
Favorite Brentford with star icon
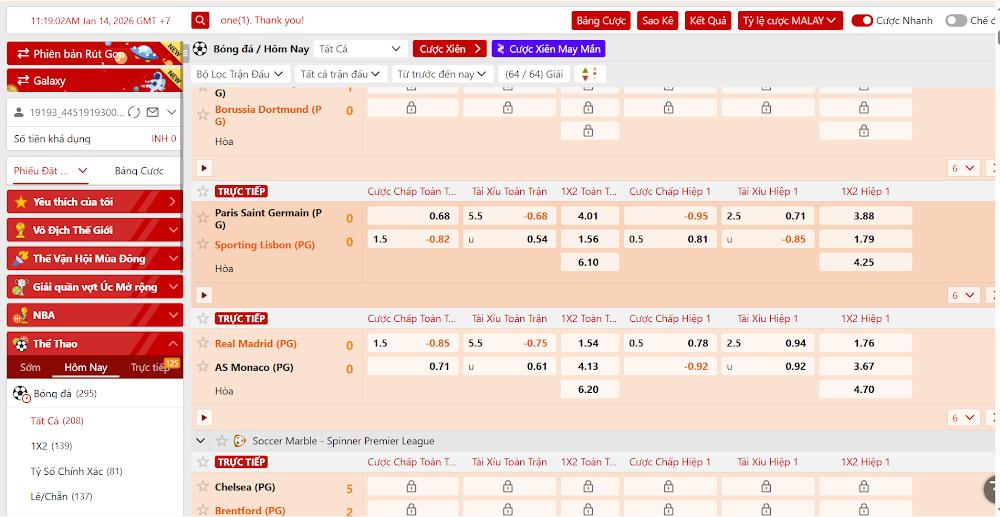203,510
